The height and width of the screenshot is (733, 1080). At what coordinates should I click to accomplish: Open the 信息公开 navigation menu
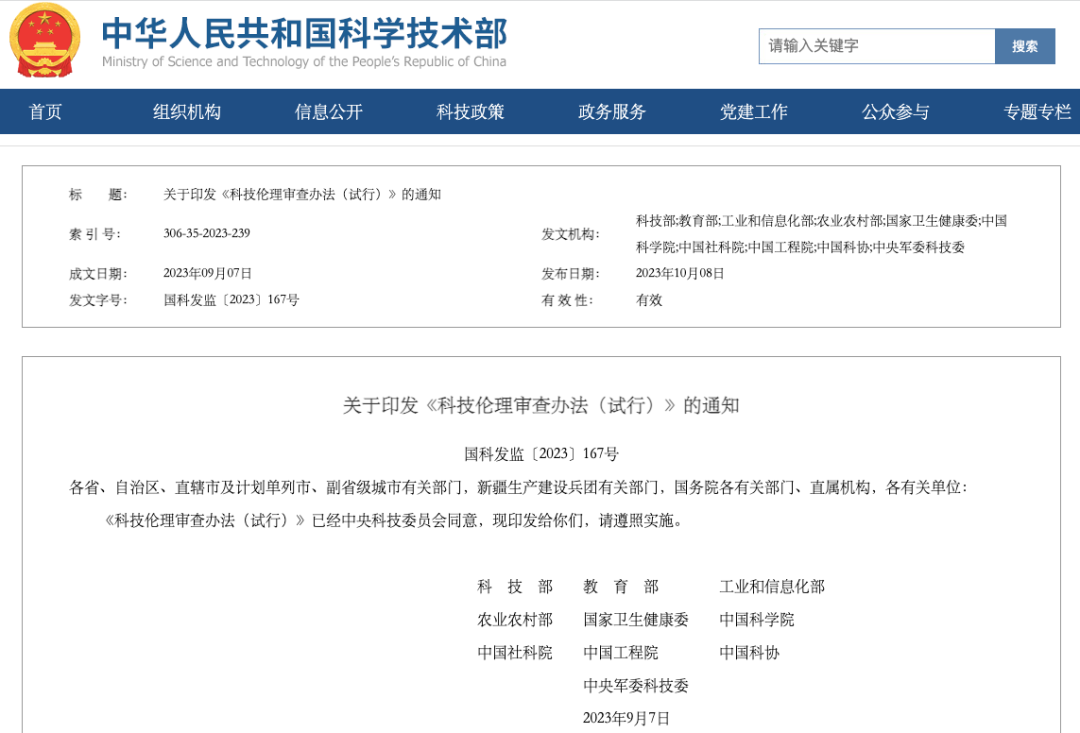click(328, 112)
